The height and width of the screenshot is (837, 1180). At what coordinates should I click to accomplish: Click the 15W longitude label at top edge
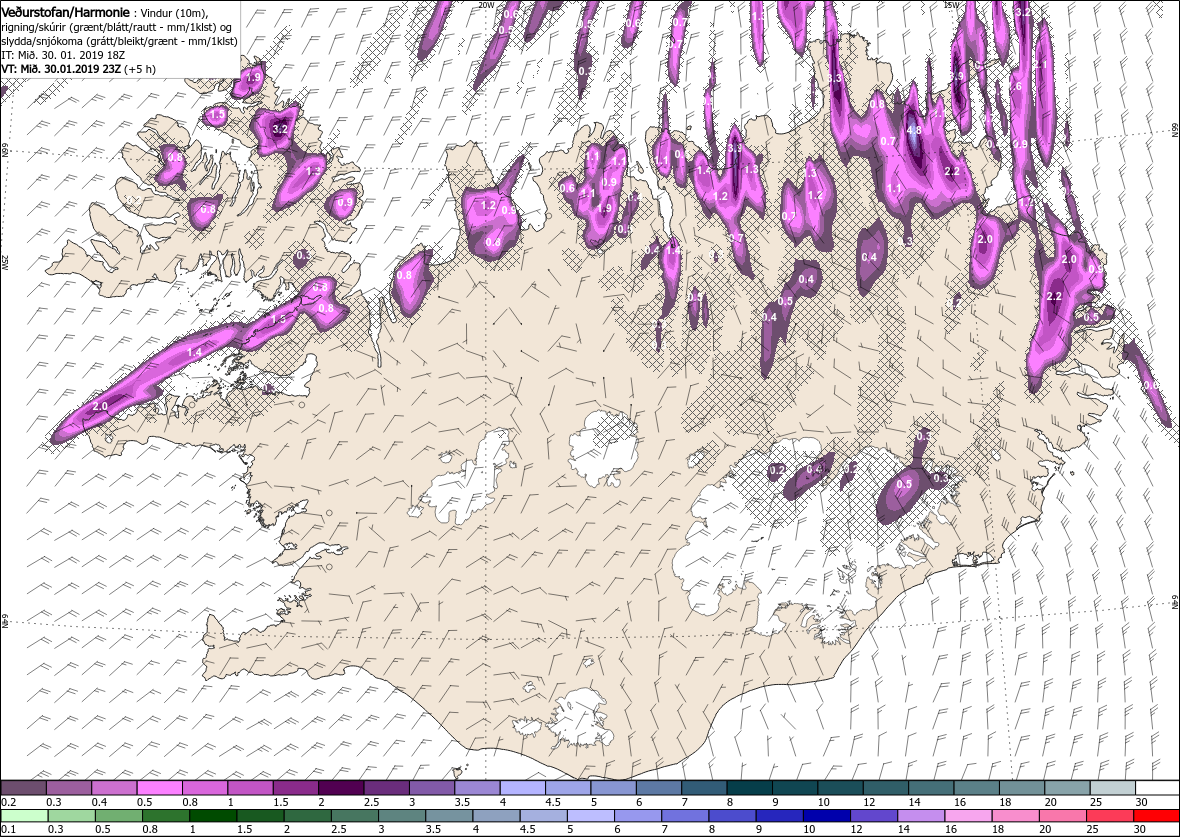coord(952,5)
